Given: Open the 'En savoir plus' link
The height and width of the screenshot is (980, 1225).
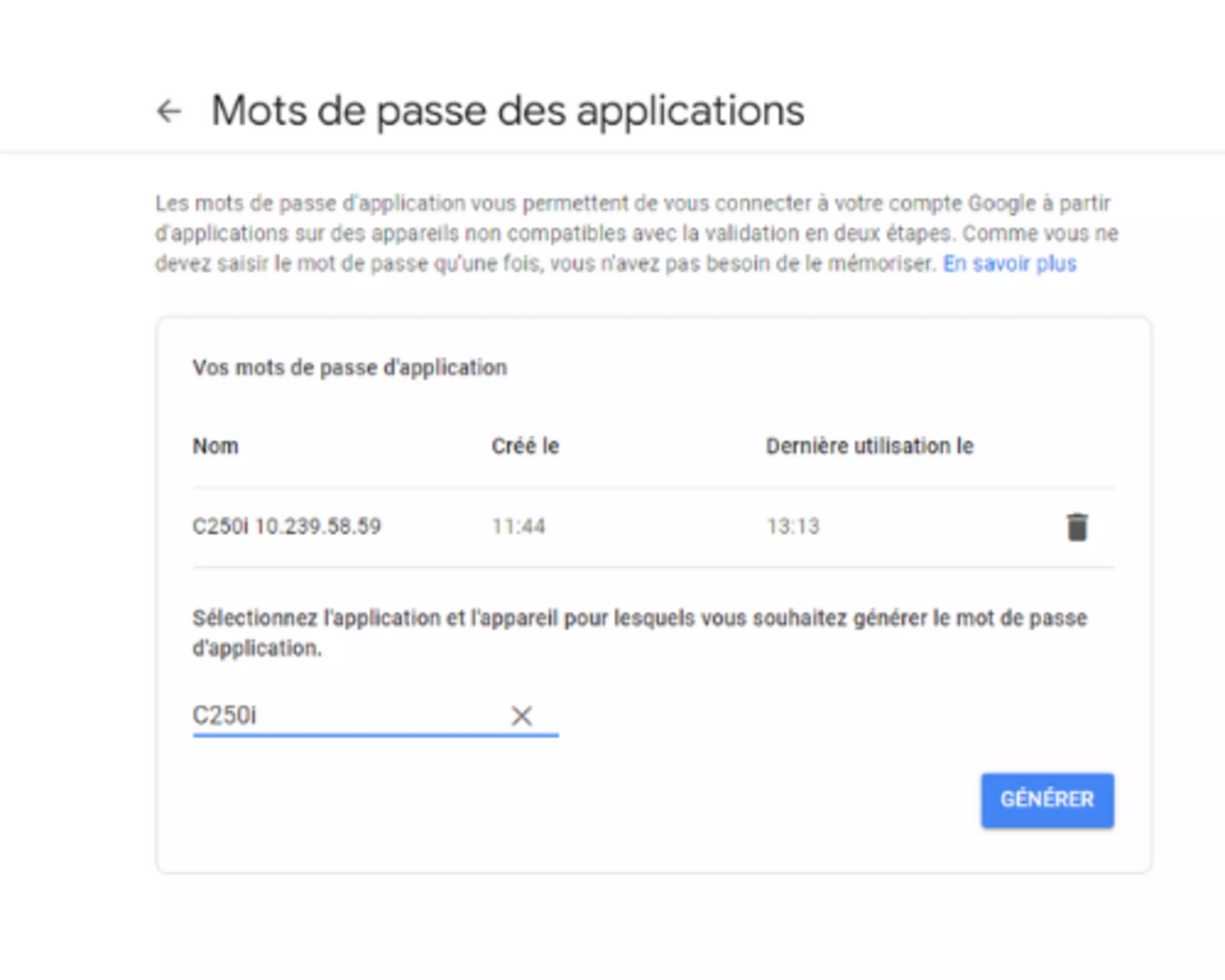Looking at the screenshot, I should (1010, 264).
